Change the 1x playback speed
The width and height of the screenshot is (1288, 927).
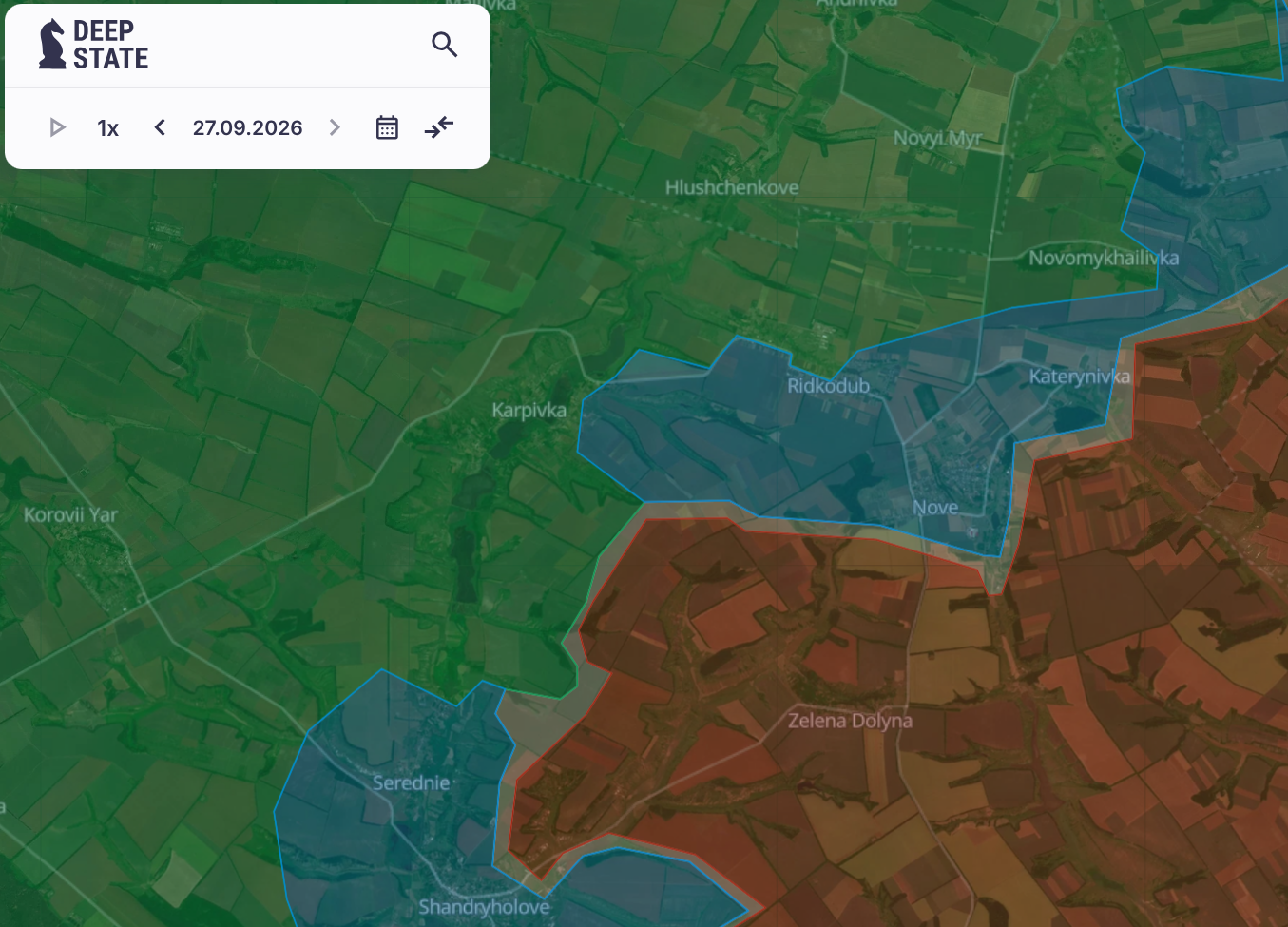tap(108, 128)
